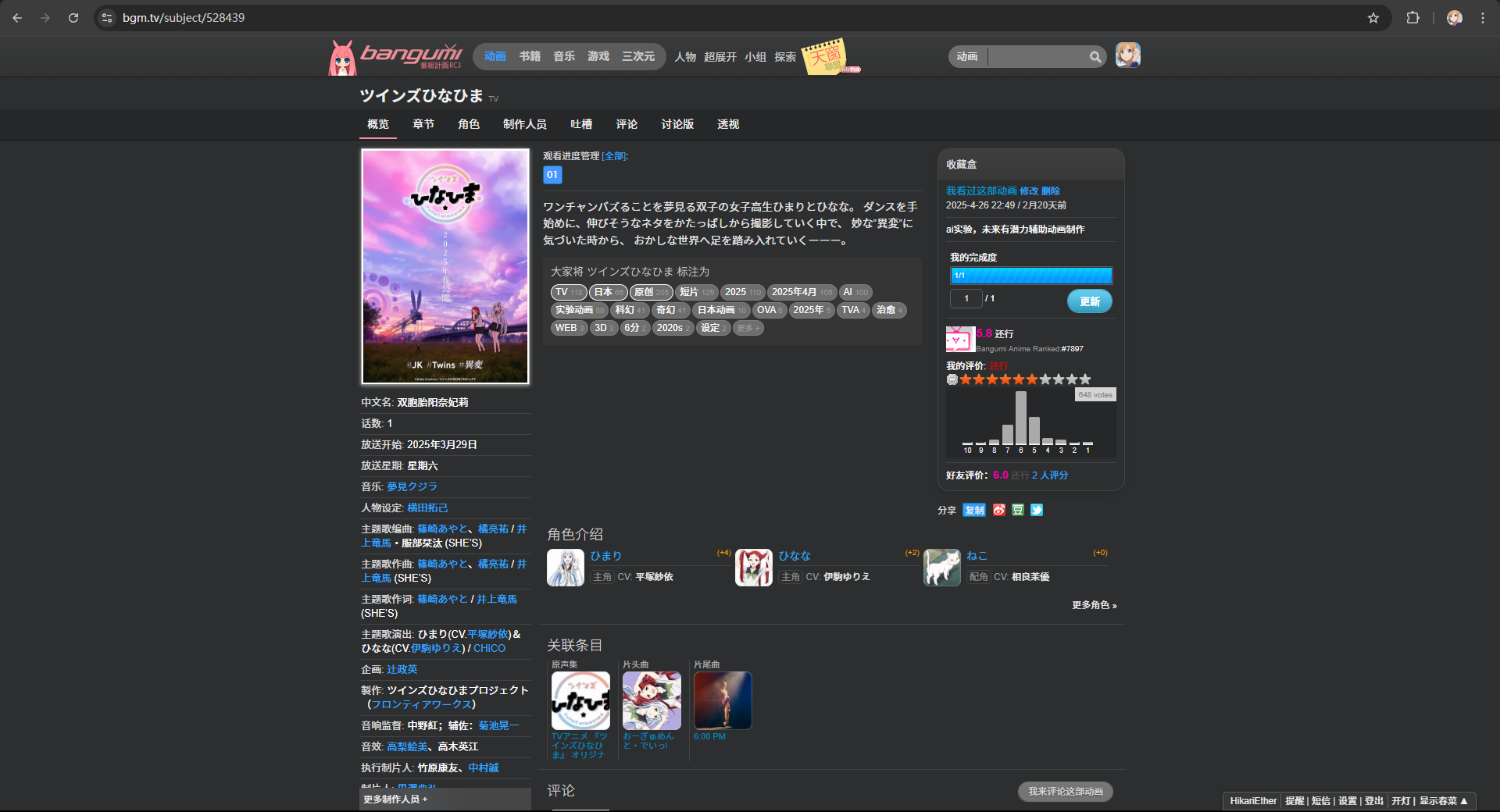Screen dimensions: 1500x812
Task: Rate the anime one star
Action: (966, 379)
